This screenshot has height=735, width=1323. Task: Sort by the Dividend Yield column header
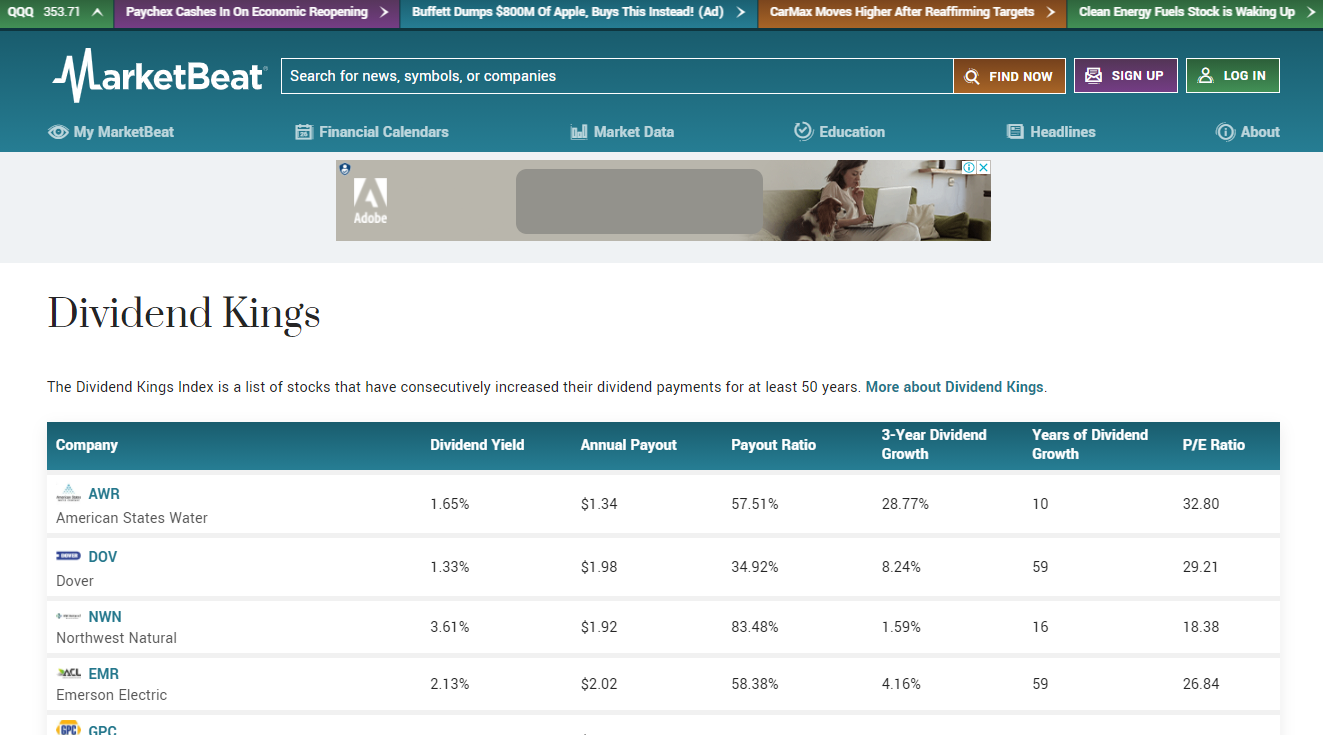pyautogui.click(x=477, y=445)
